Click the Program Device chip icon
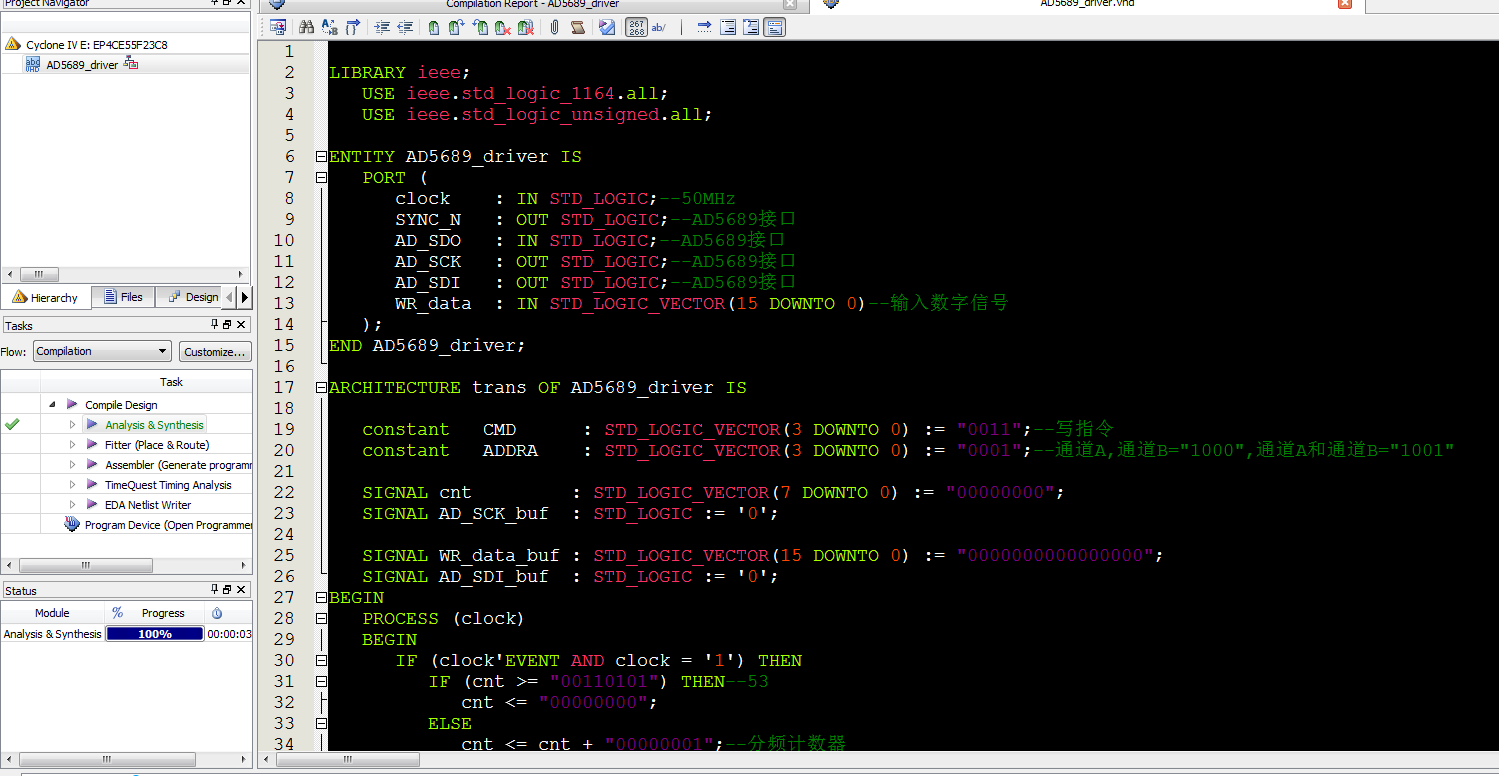Image resolution: width=1499 pixels, height=776 pixels. [x=72, y=524]
